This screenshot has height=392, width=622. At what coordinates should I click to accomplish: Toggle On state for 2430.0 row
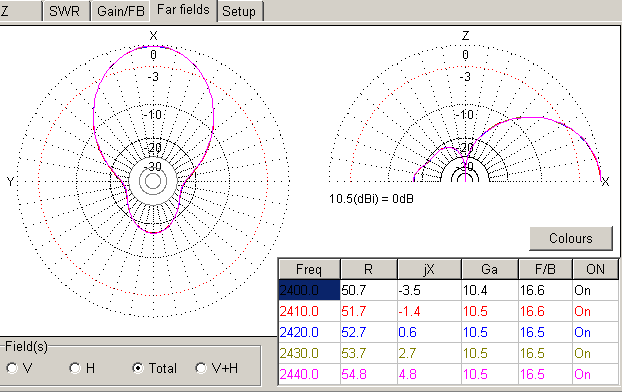click(595, 353)
